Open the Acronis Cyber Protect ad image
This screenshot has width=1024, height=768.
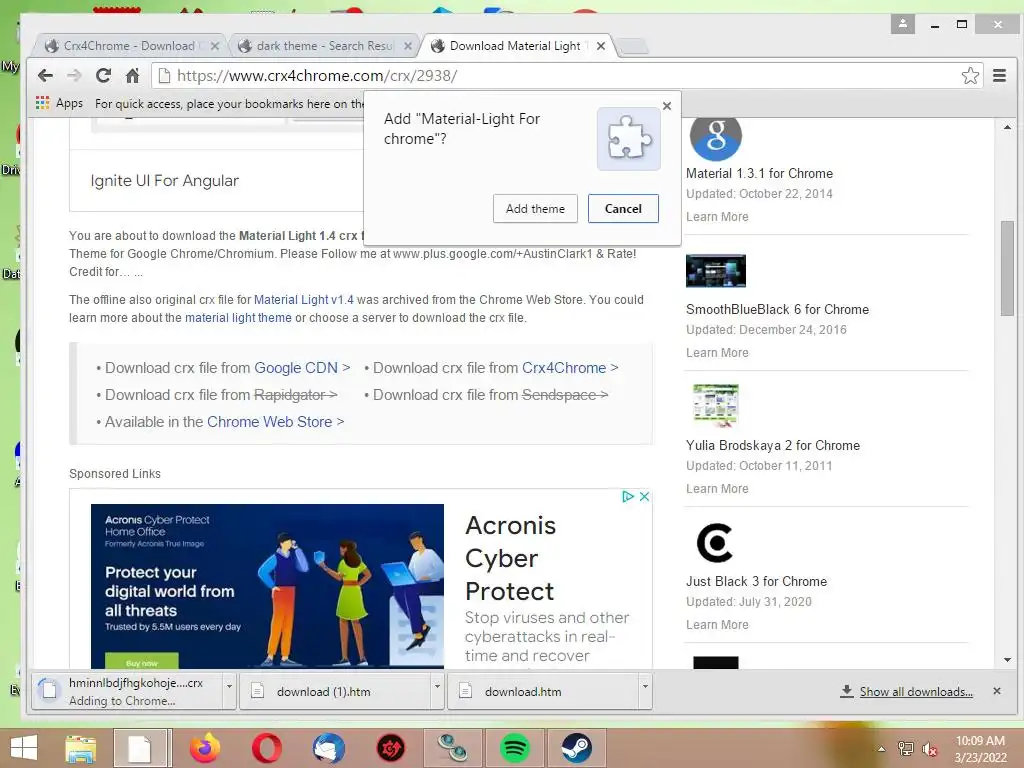[267, 586]
